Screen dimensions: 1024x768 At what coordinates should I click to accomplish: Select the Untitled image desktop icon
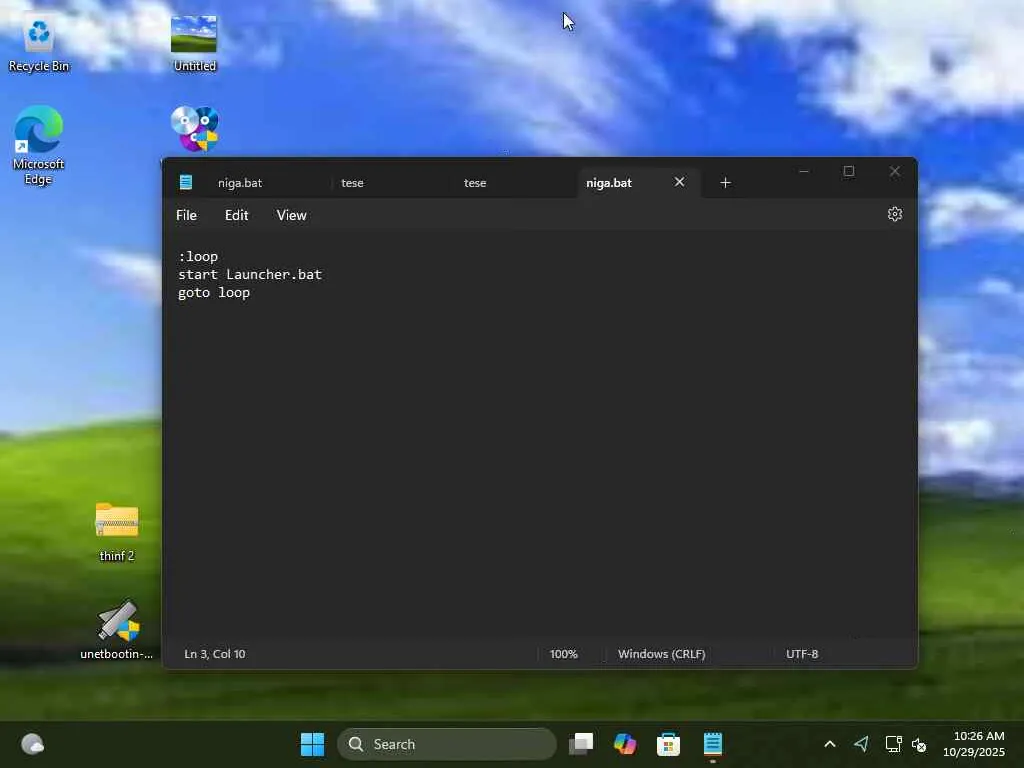click(194, 44)
